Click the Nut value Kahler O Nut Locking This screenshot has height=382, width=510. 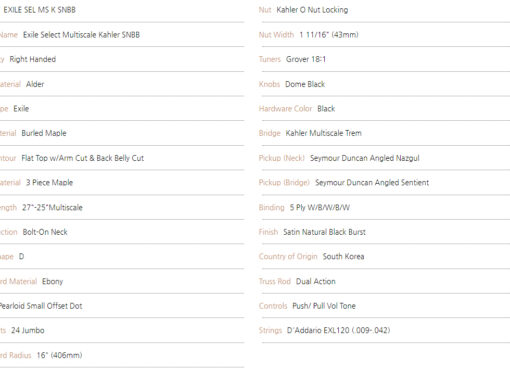[312, 10]
